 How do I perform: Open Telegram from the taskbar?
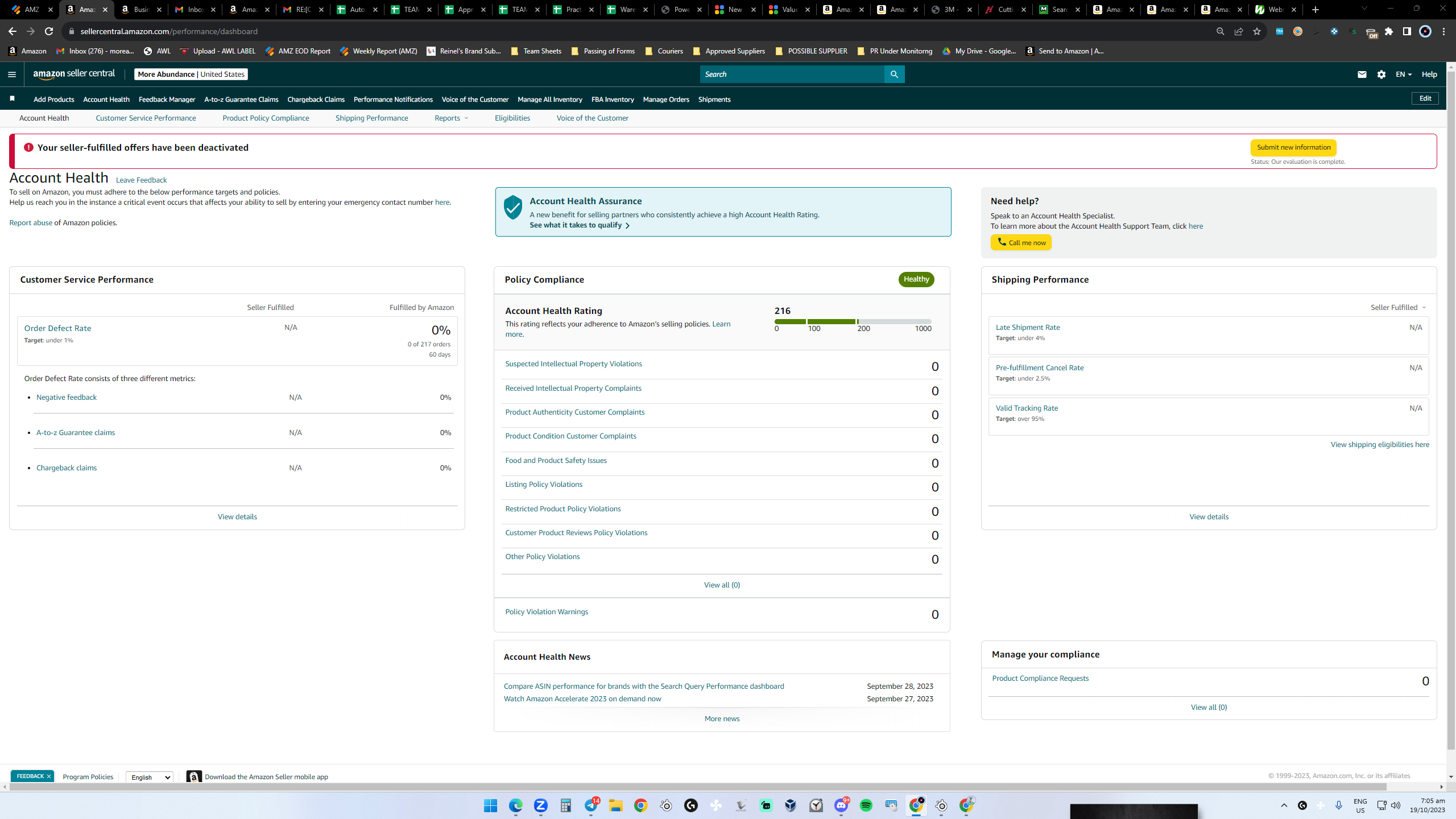click(x=591, y=805)
